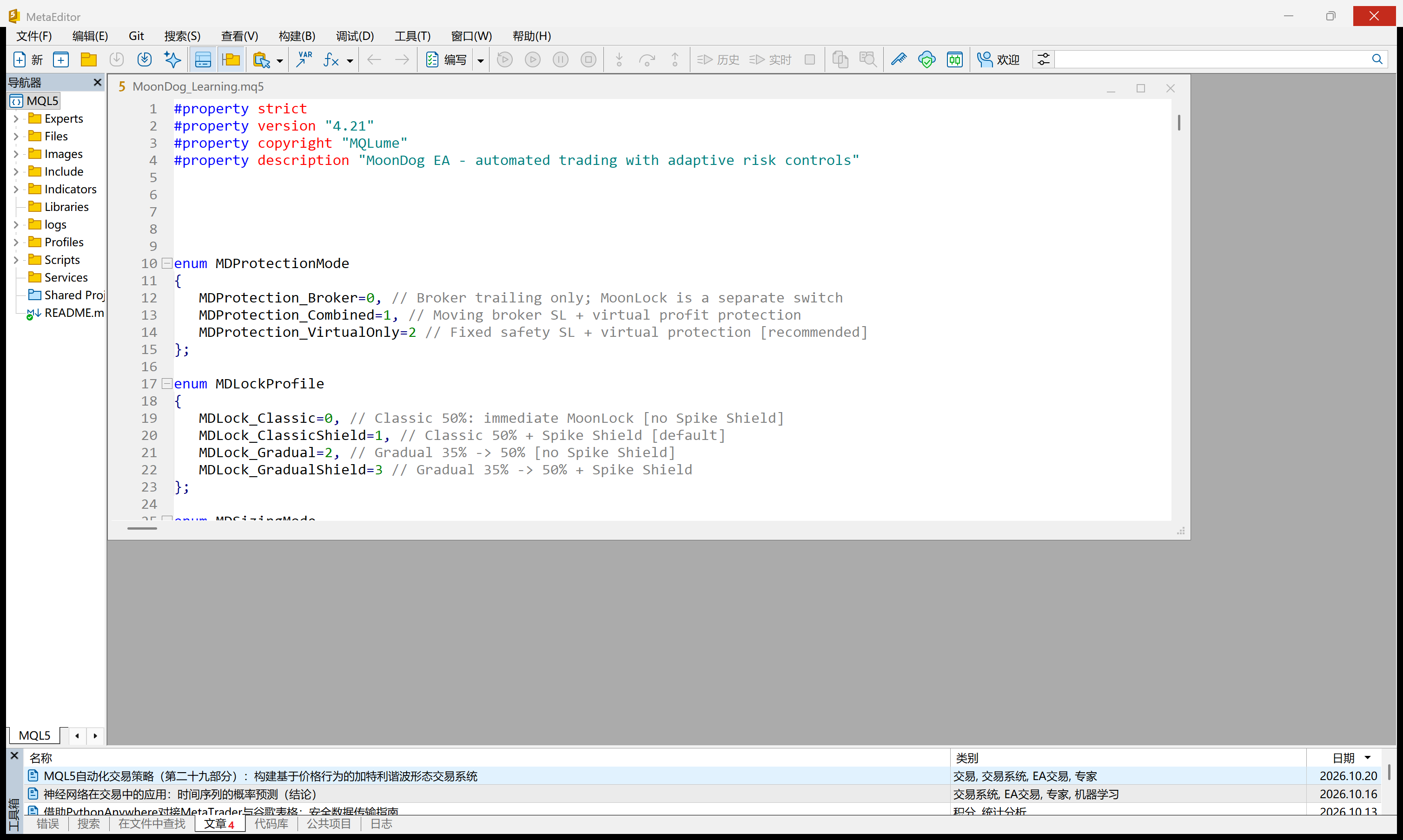Image resolution: width=1403 pixels, height=840 pixels.
Task: Expand the Experts folder
Action: click(x=16, y=119)
